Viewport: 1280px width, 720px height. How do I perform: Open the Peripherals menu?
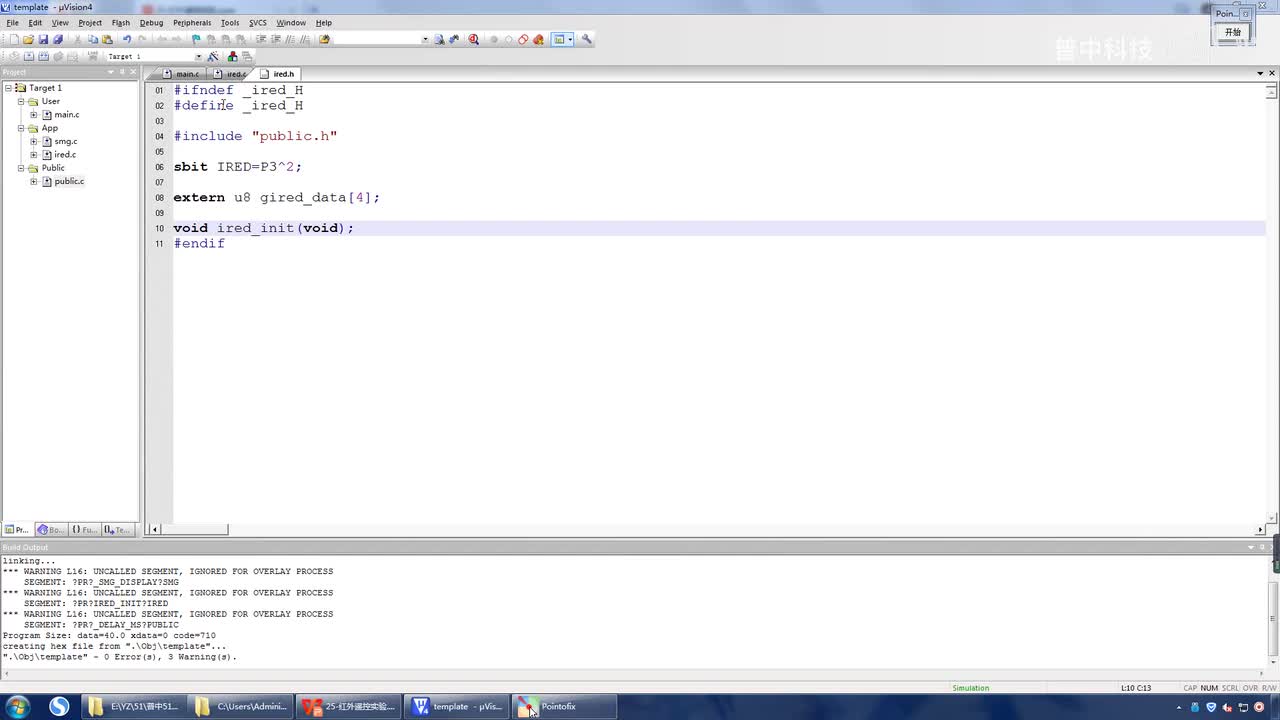coord(192,22)
